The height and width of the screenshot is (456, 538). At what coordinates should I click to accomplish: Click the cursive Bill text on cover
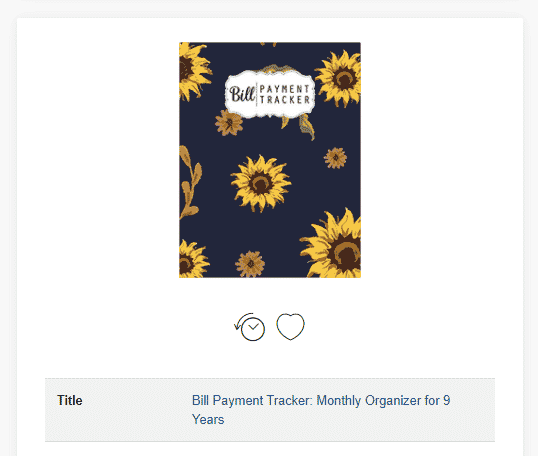click(x=242, y=94)
